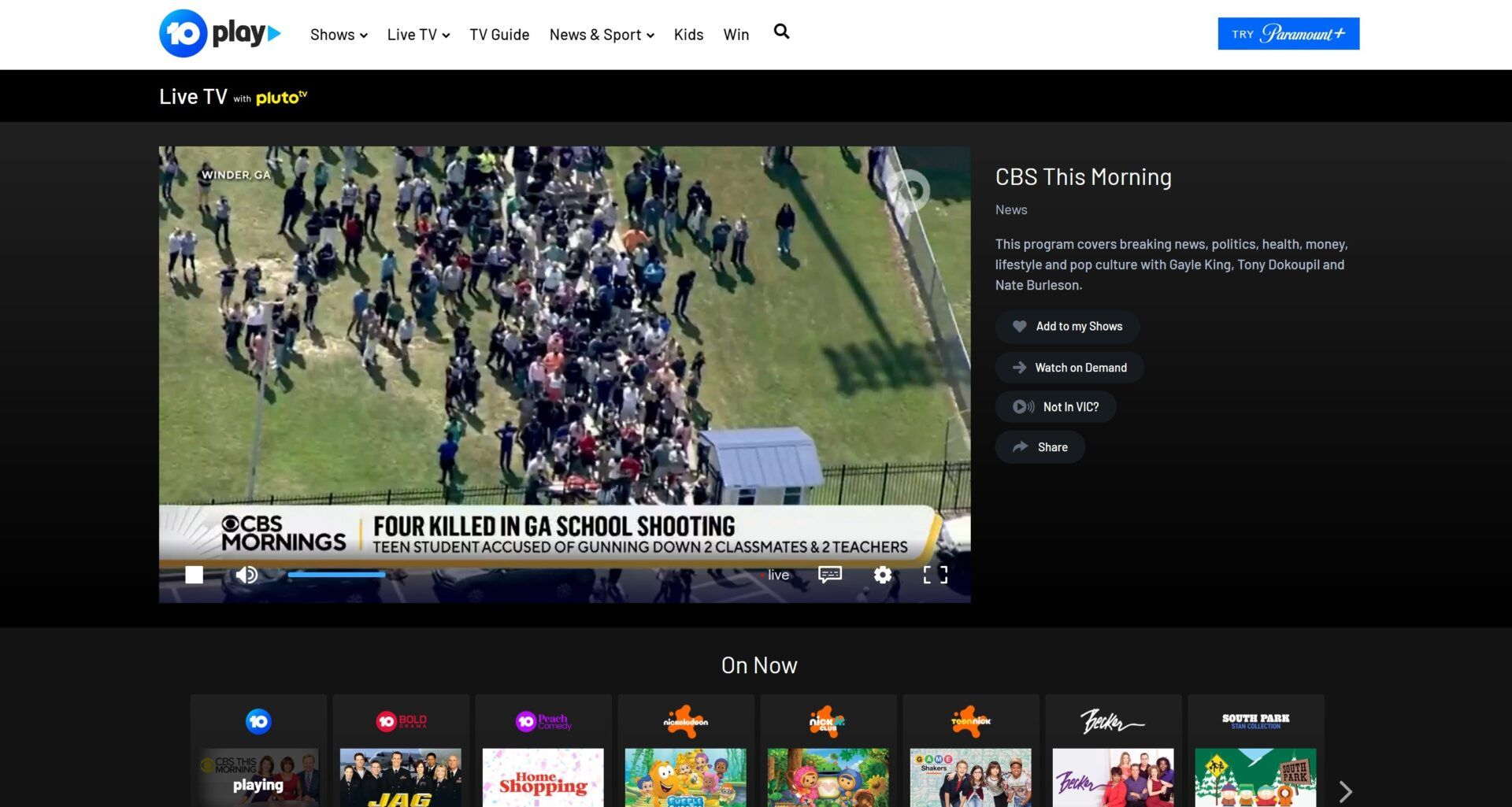Click the share arrow icon
This screenshot has width=1512, height=807.
[1021, 446]
